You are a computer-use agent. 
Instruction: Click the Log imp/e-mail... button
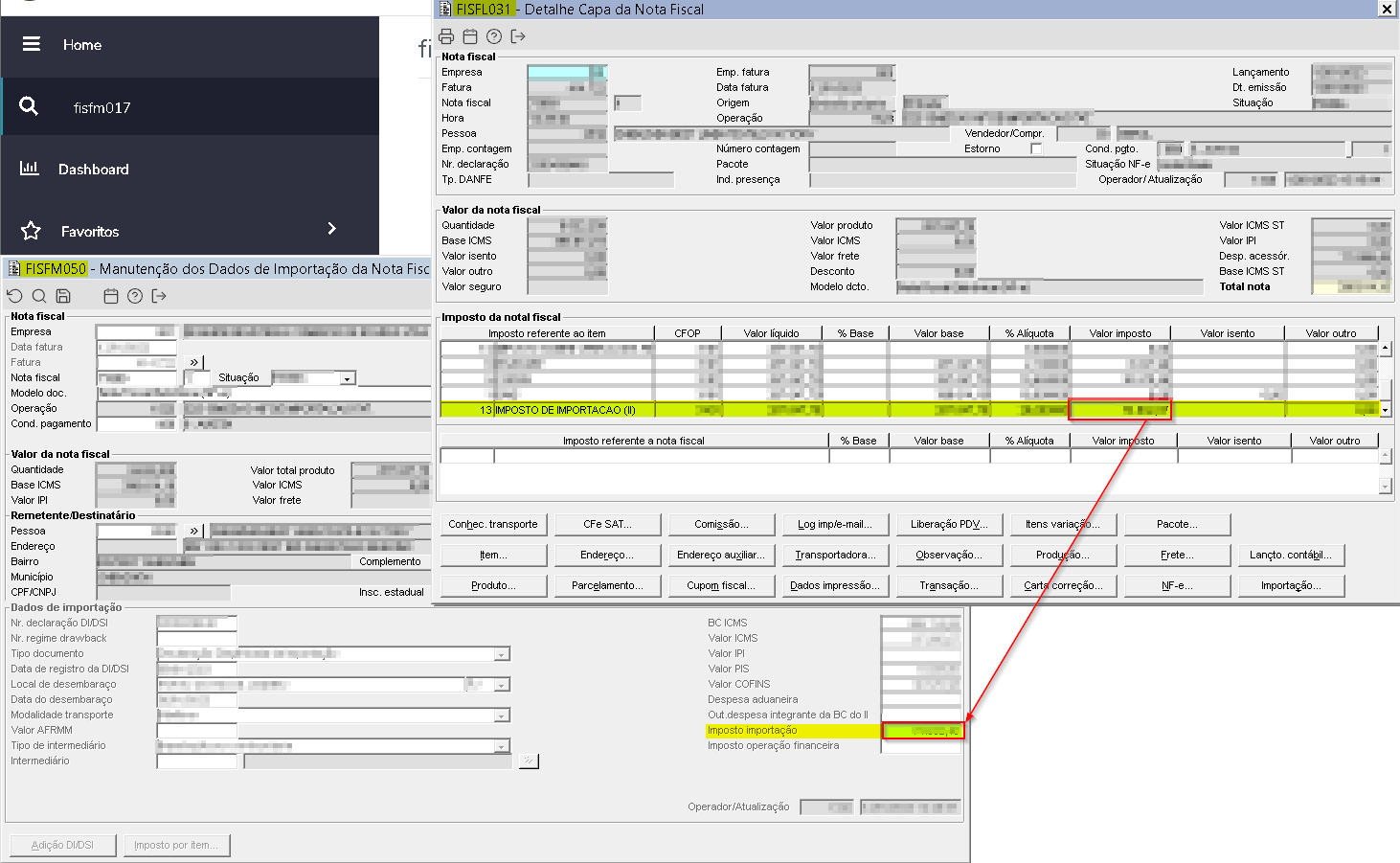(x=835, y=524)
